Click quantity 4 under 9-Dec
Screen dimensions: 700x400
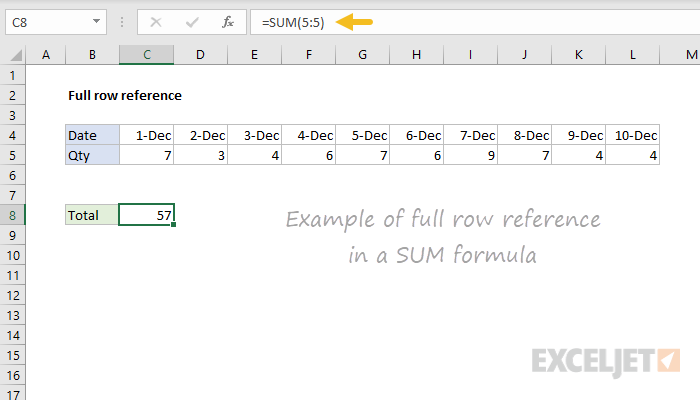(579, 155)
